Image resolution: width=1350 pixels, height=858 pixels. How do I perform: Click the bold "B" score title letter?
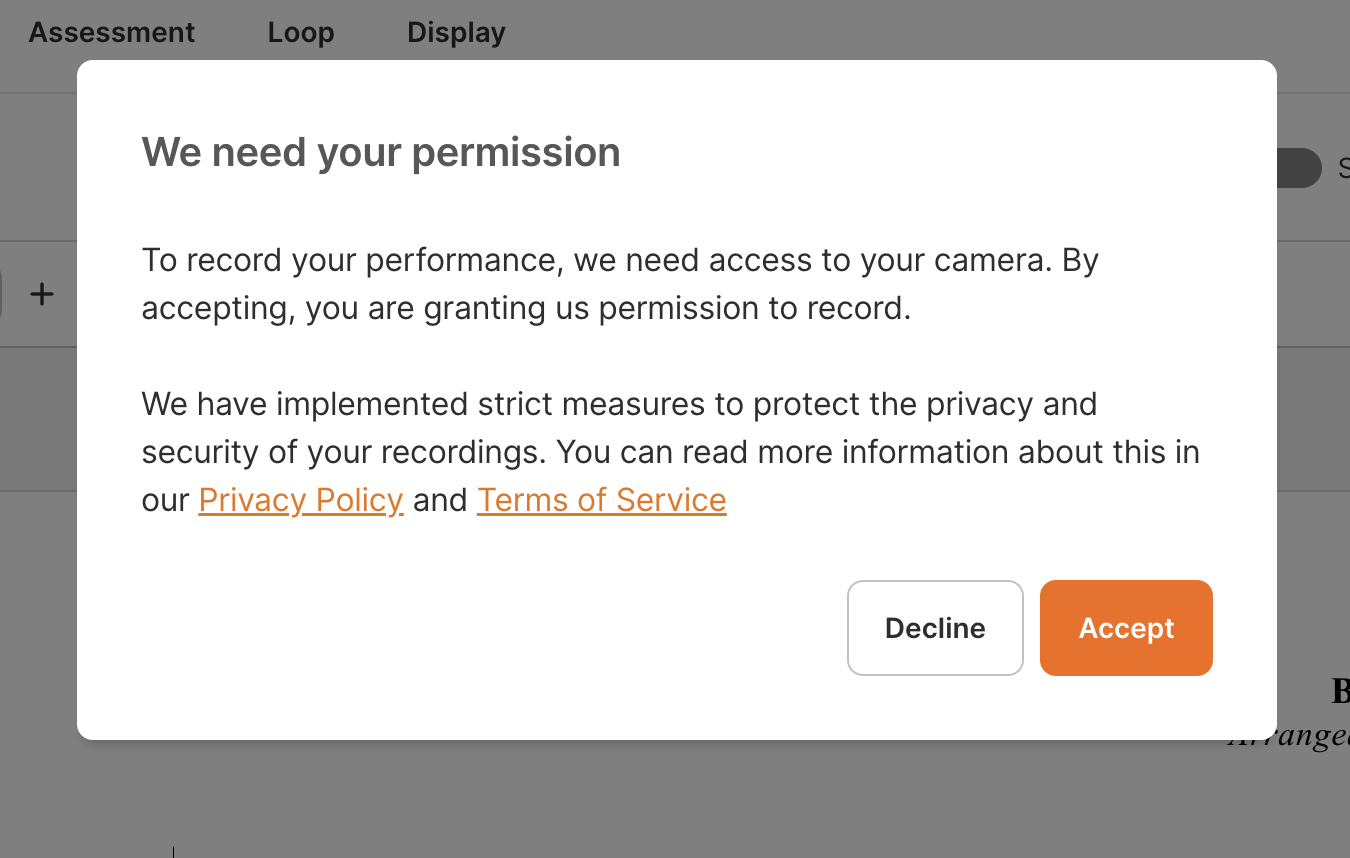[x=1340, y=691]
